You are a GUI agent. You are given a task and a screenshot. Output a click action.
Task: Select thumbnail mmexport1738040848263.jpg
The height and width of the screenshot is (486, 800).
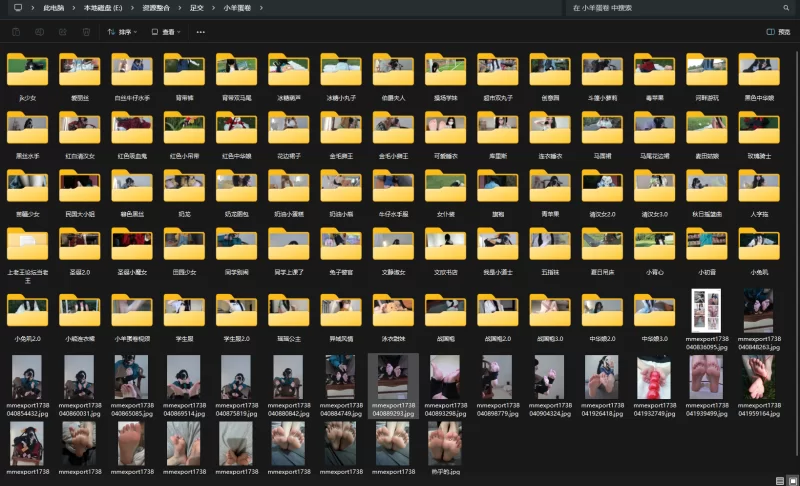[x=759, y=311]
